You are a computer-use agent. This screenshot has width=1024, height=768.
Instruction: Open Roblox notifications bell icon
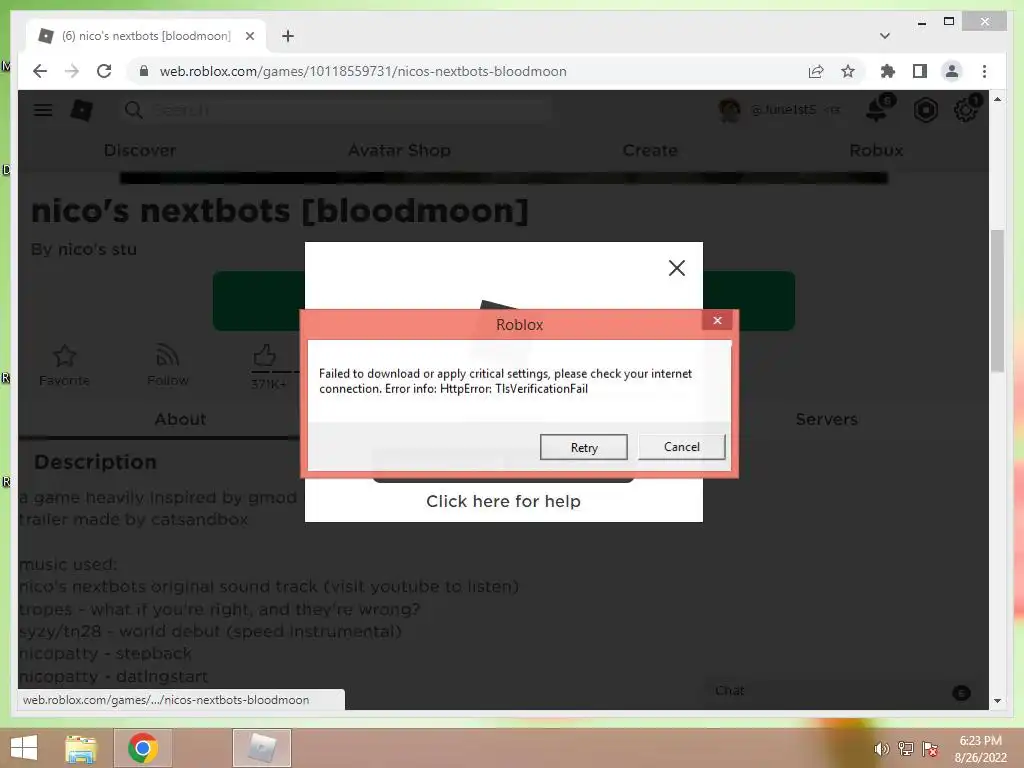[877, 110]
